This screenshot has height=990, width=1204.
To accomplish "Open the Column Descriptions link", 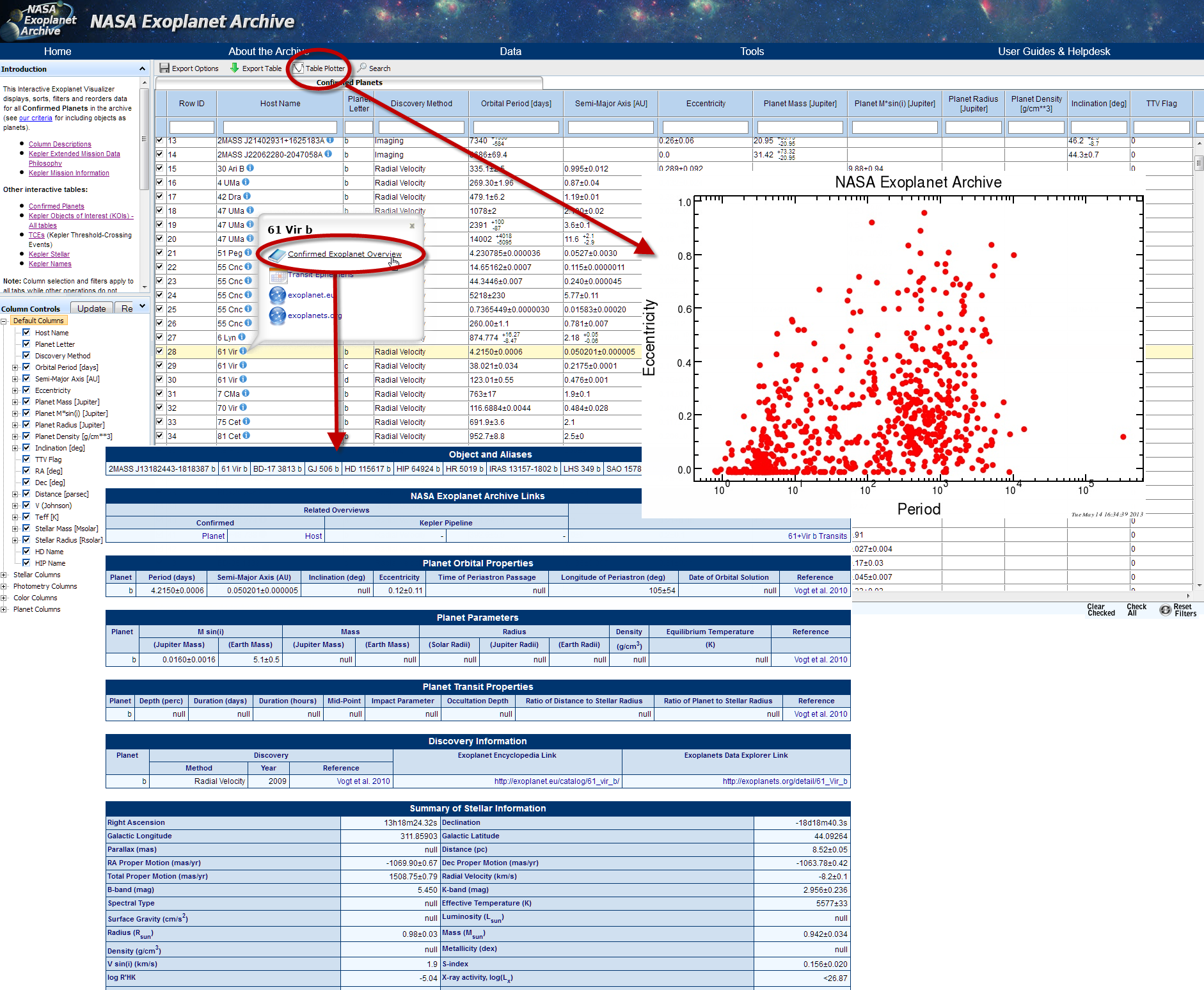I will click(x=60, y=144).
